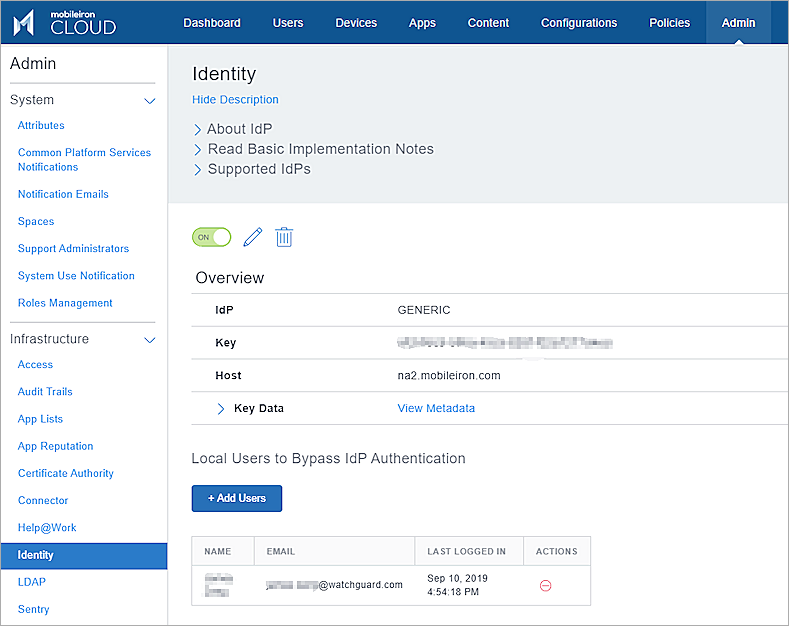Image resolution: width=789 pixels, height=626 pixels.
Task: Open Certificate Authority in sidebar
Action: coord(66,473)
